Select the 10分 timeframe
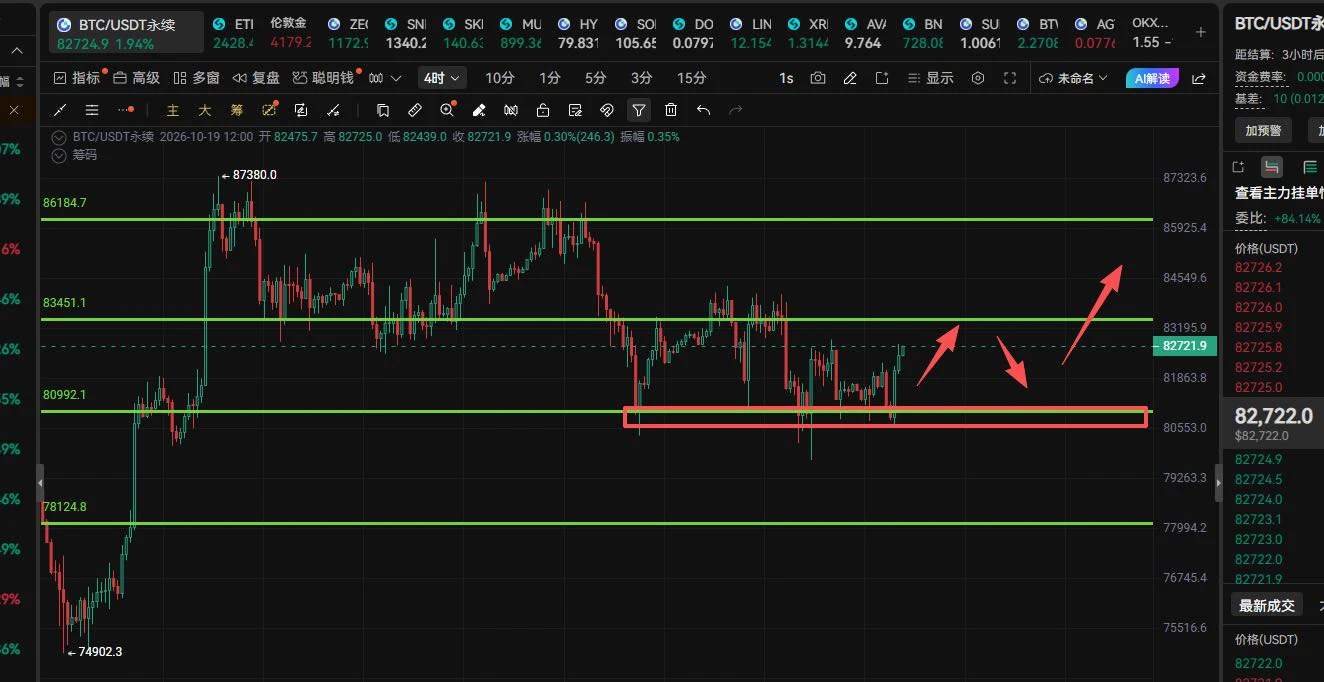Image resolution: width=1324 pixels, height=682 pixels. (500, 78)
